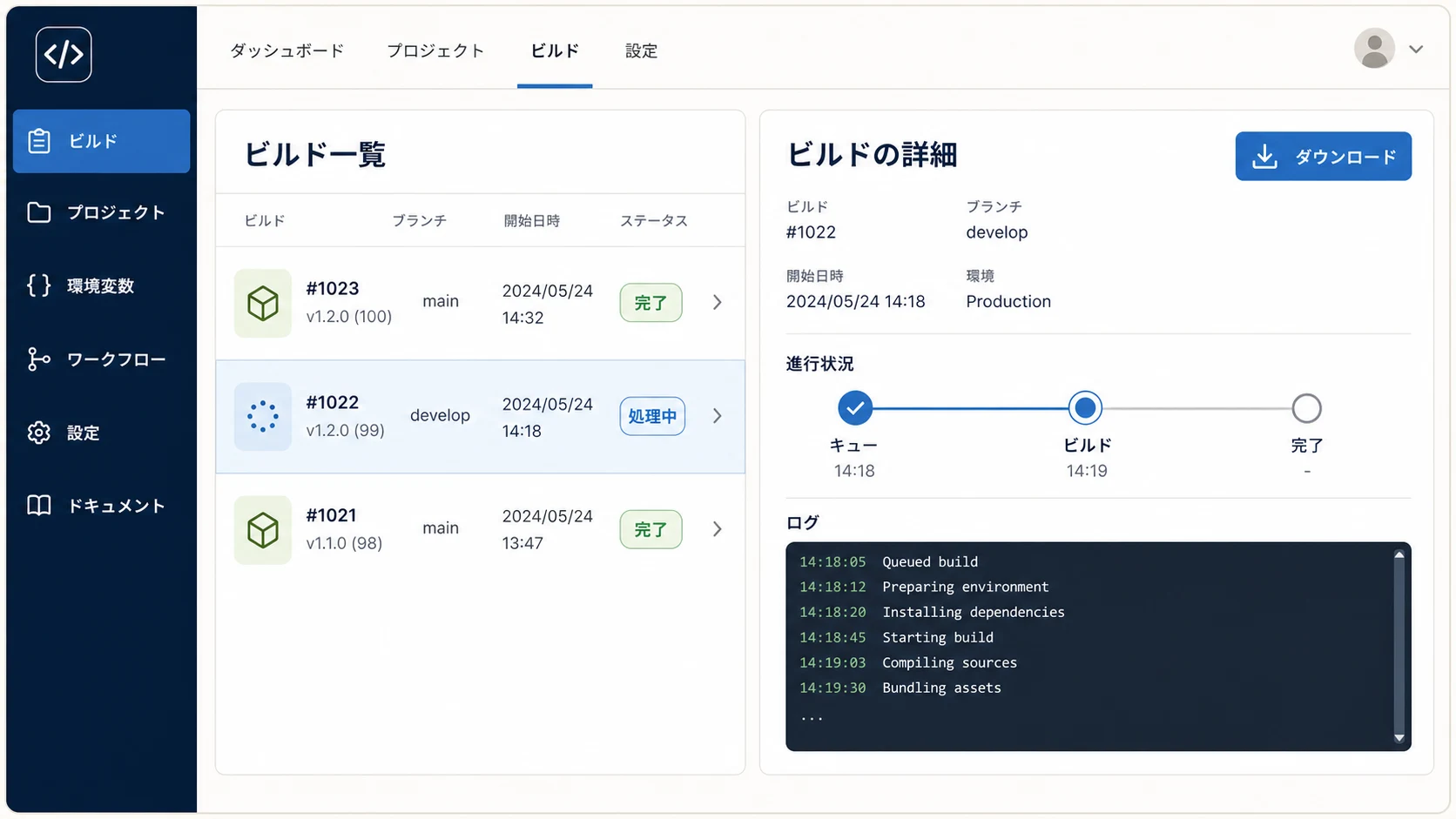Click the gear icon for 設定 in sidebar

39,433
